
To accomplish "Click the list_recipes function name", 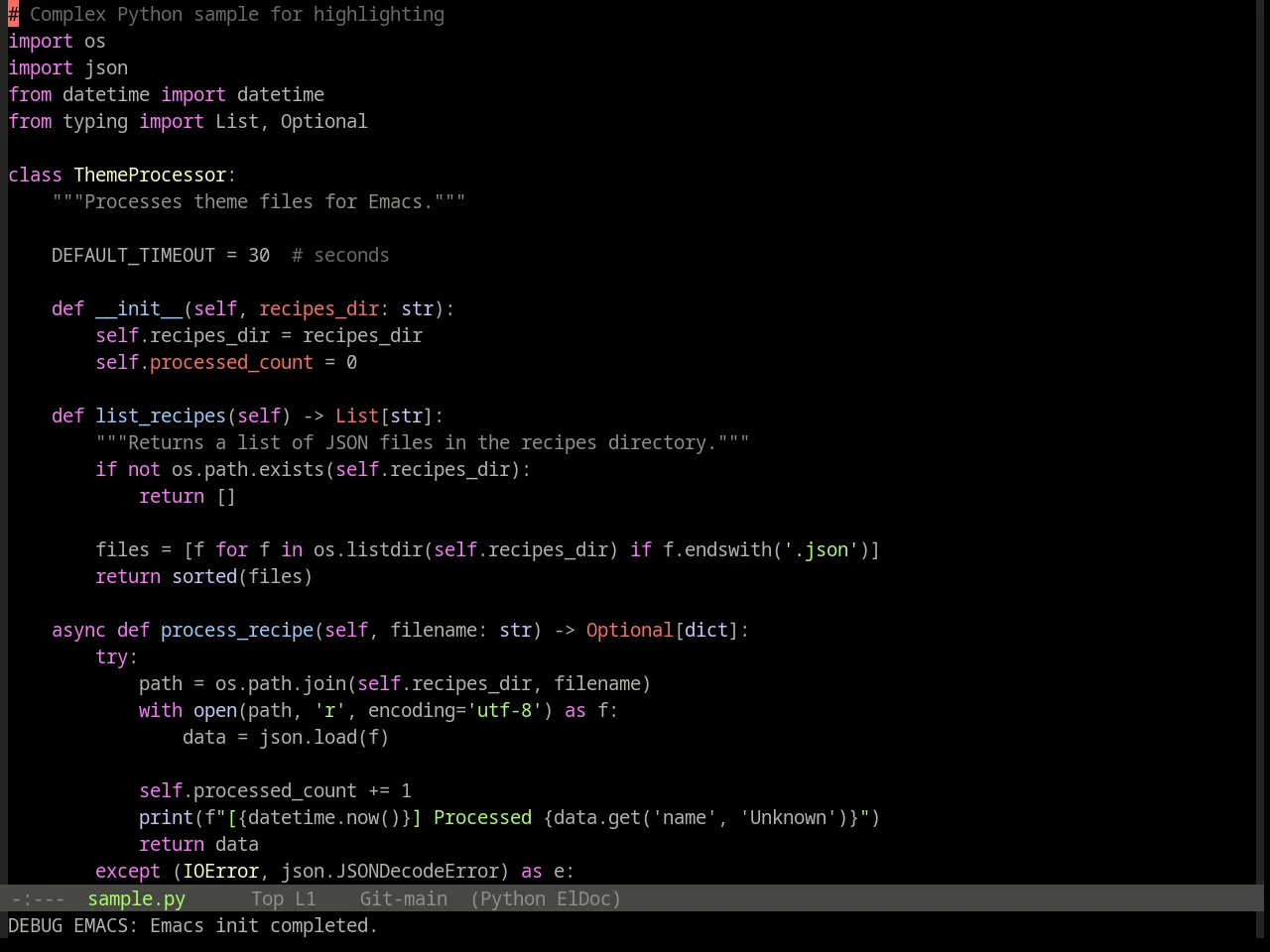I will click(161, 416).
